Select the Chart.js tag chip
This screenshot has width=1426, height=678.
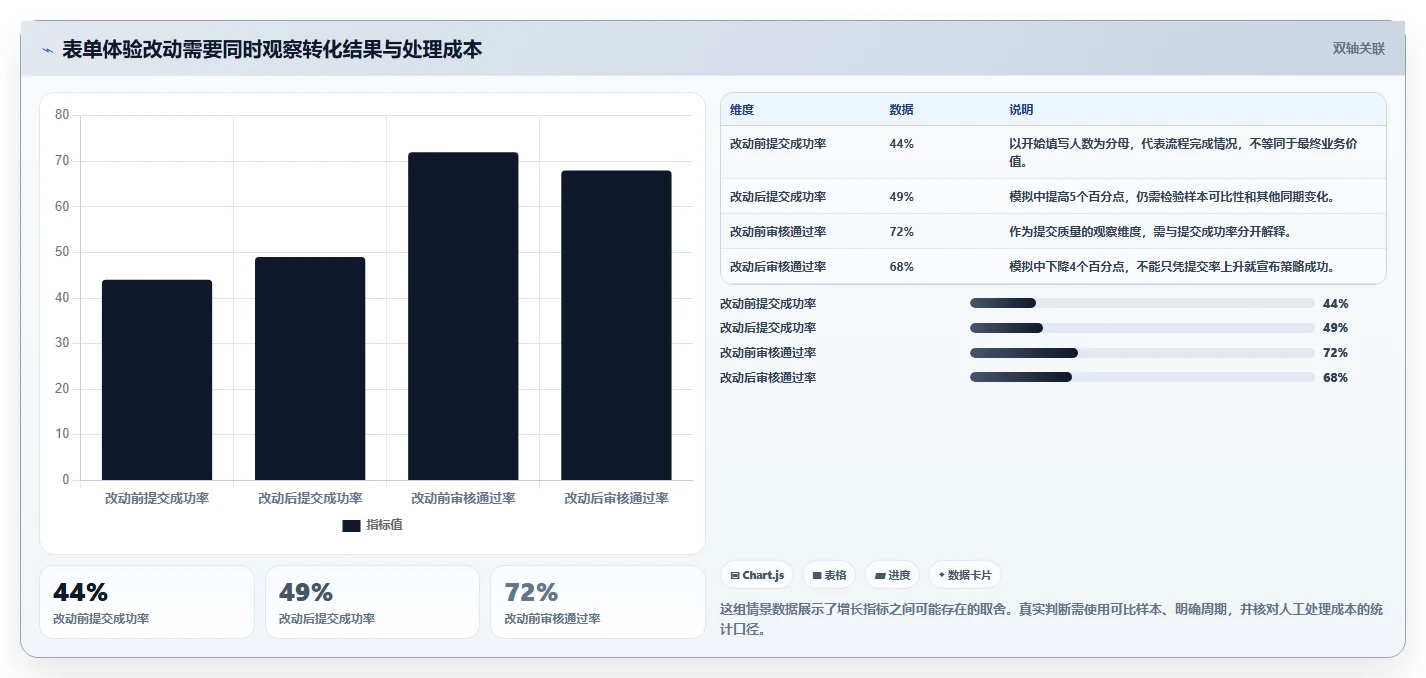(757, 575)
